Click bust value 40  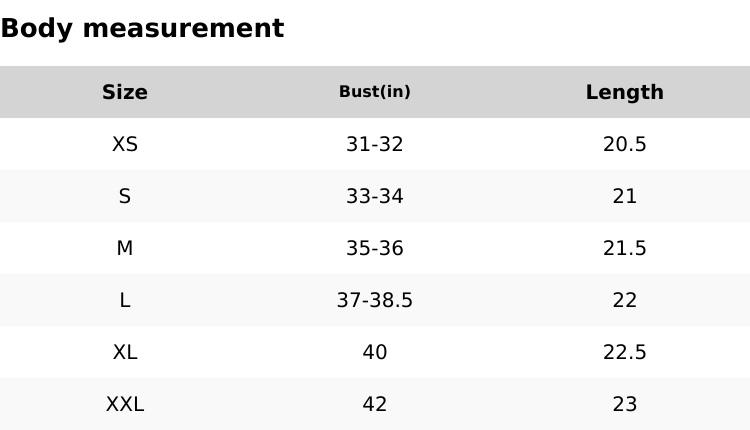click(x=375, y=352)
